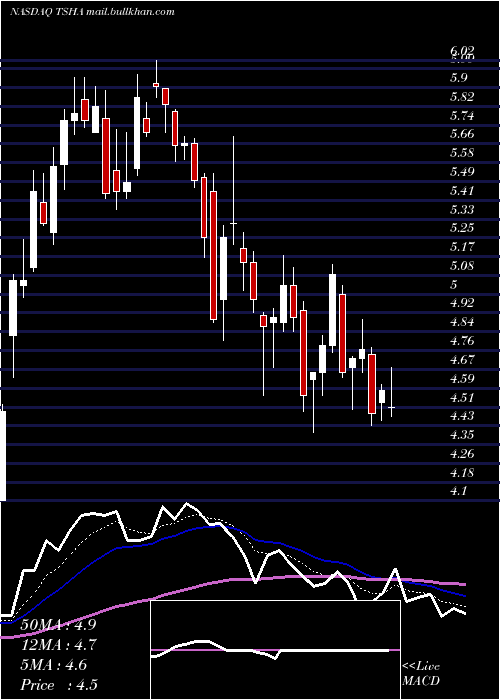Click the 4.51 price axis label
This screenshot has height=700, width=500.
[x=462, y=397]
